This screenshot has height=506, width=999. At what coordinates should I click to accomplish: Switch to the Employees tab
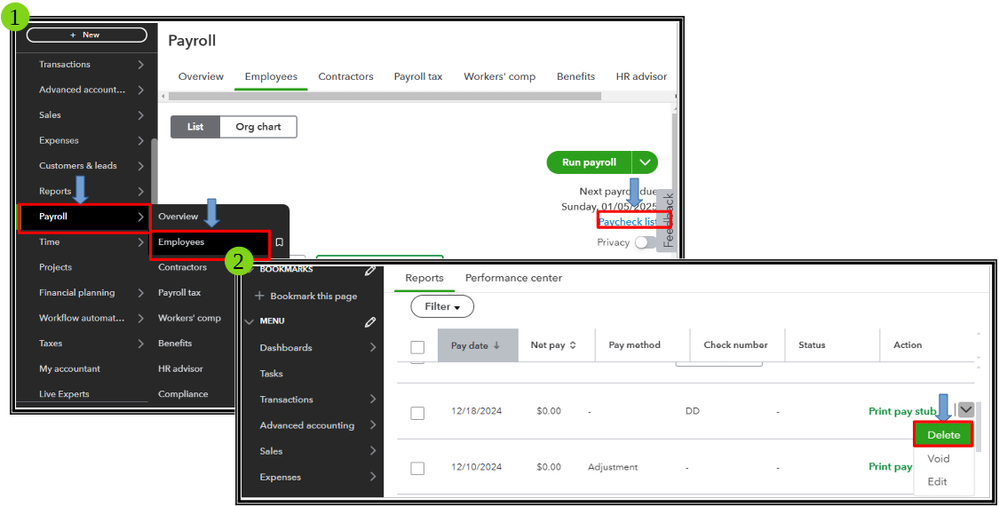click(271, 76)
